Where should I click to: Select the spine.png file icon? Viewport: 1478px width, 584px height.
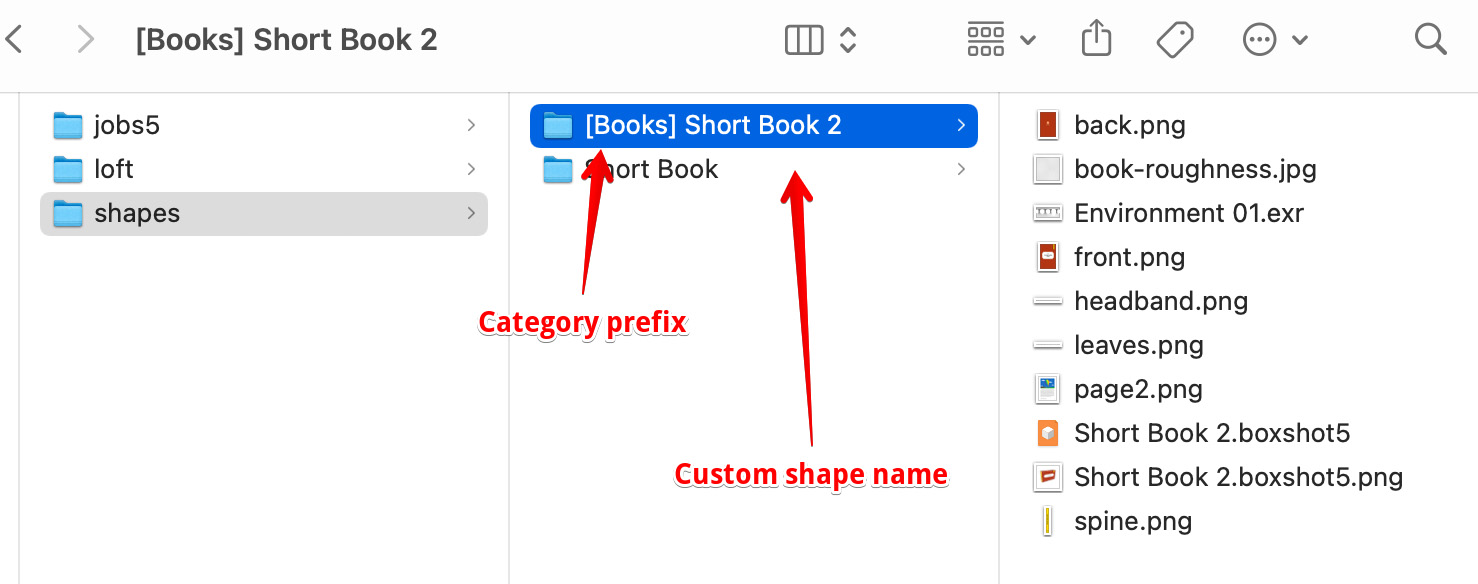click(x=1048, y=521)
